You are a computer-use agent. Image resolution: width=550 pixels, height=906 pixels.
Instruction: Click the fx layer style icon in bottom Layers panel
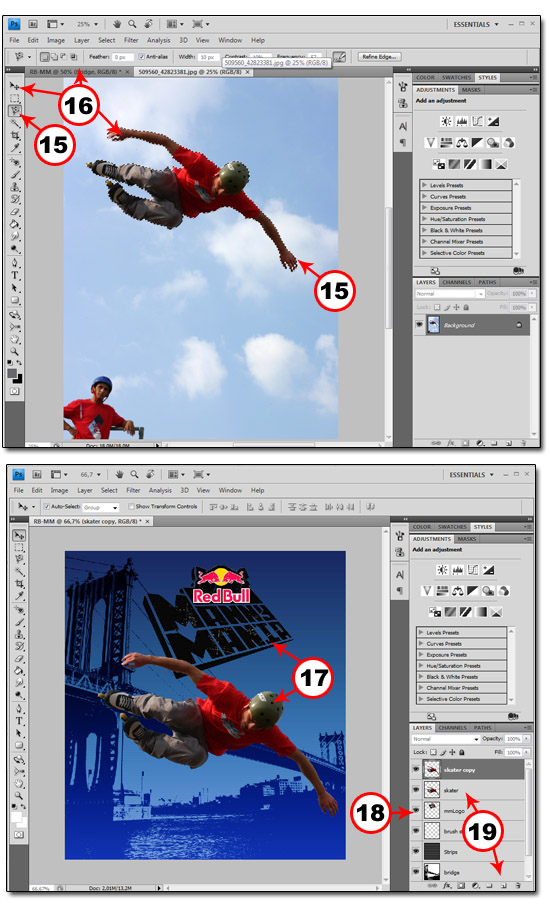[x=447, y=885]
